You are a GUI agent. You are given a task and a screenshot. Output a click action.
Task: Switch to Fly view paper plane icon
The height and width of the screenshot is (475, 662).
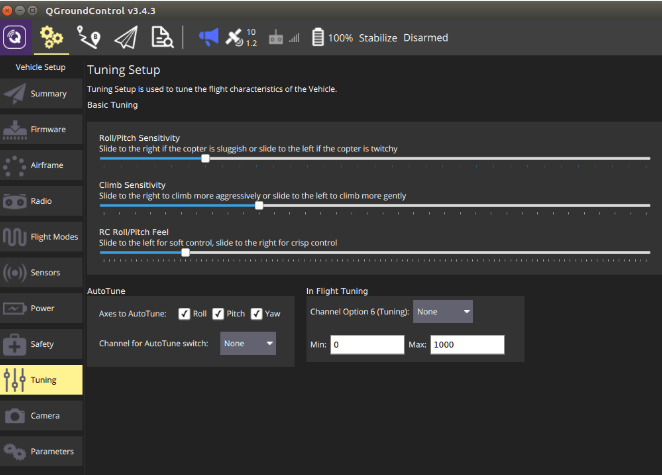[x=126, y=38]
